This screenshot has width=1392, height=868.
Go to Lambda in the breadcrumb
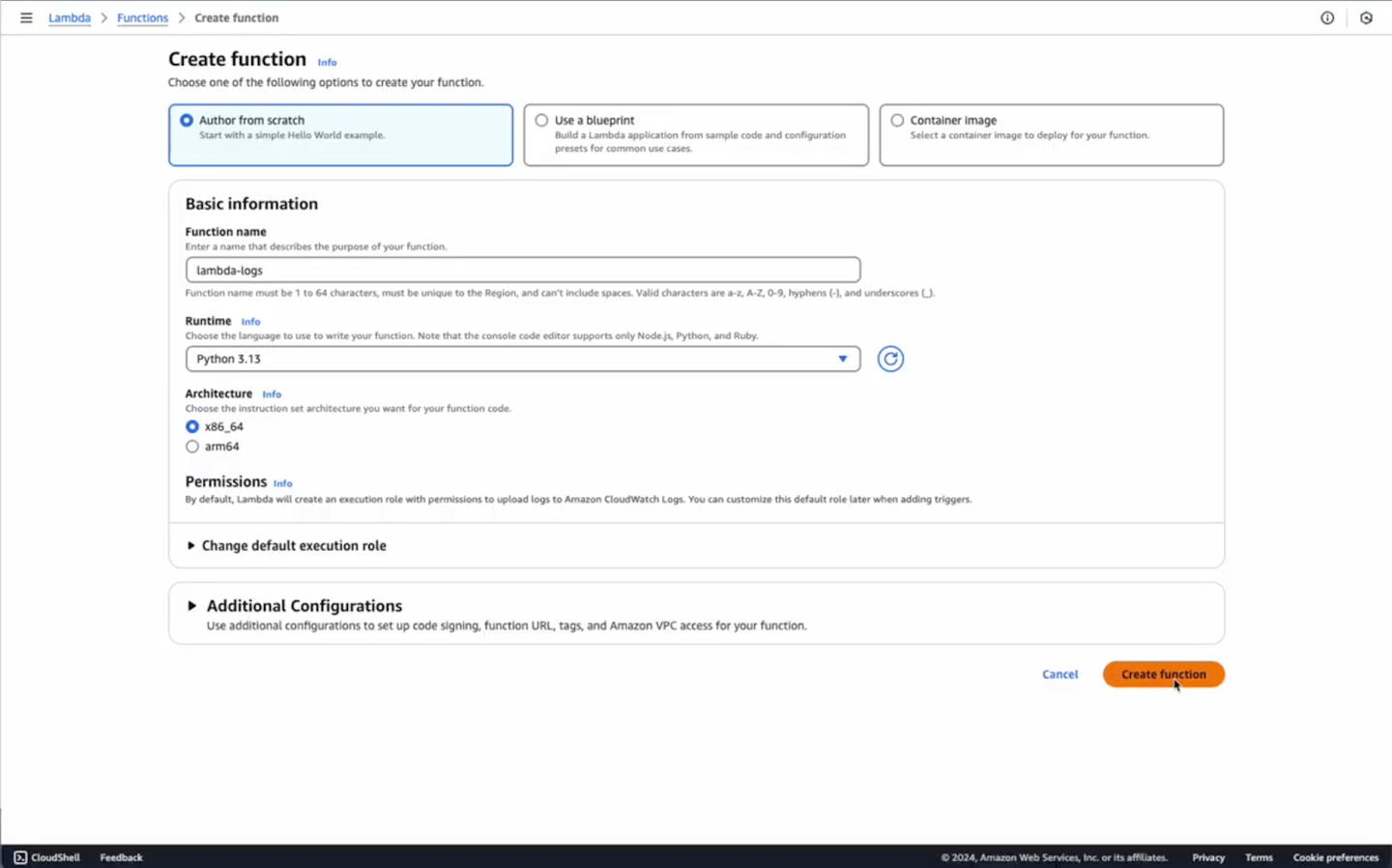pyautogui.click(x=70, y=17)
